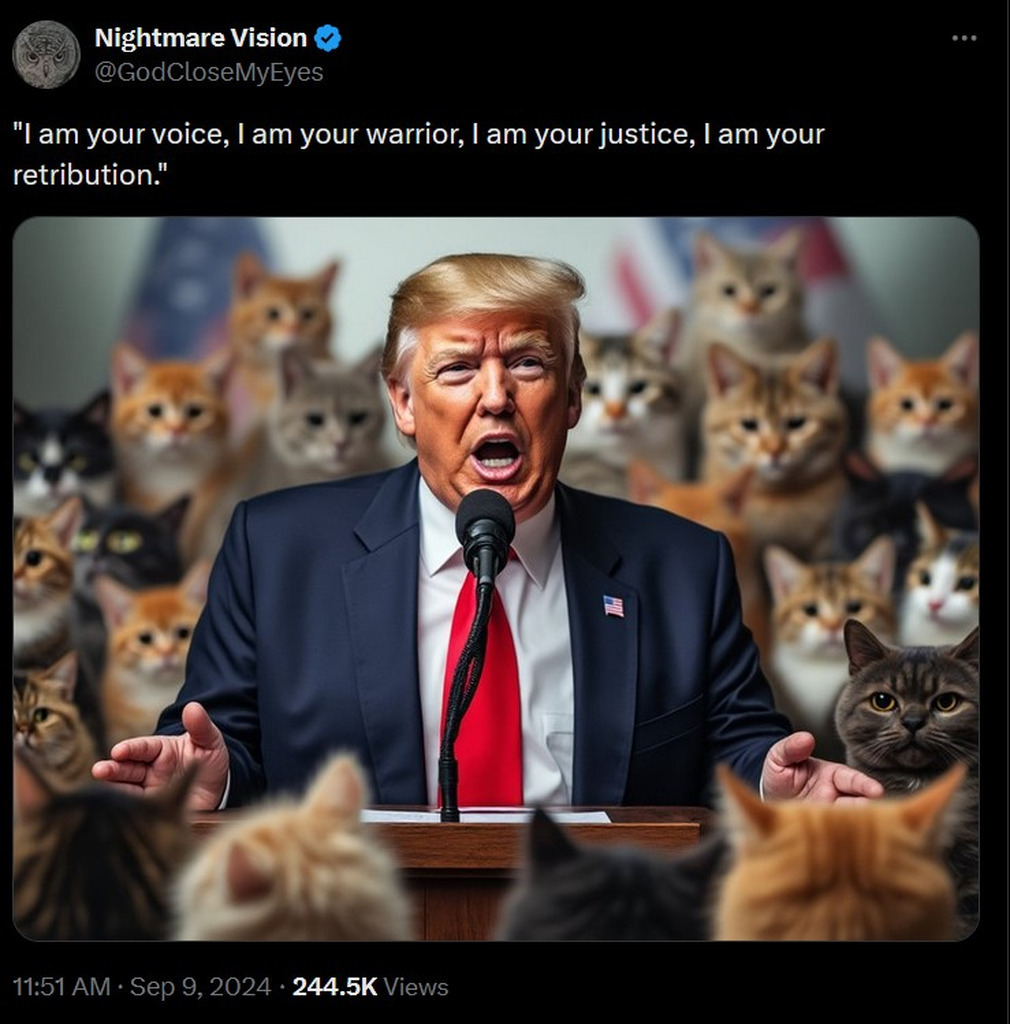1010x1024 pixels.
Task: Click the Nightmare Vision profile avatar
Action: pyautogui.click(x=46, y=54)
